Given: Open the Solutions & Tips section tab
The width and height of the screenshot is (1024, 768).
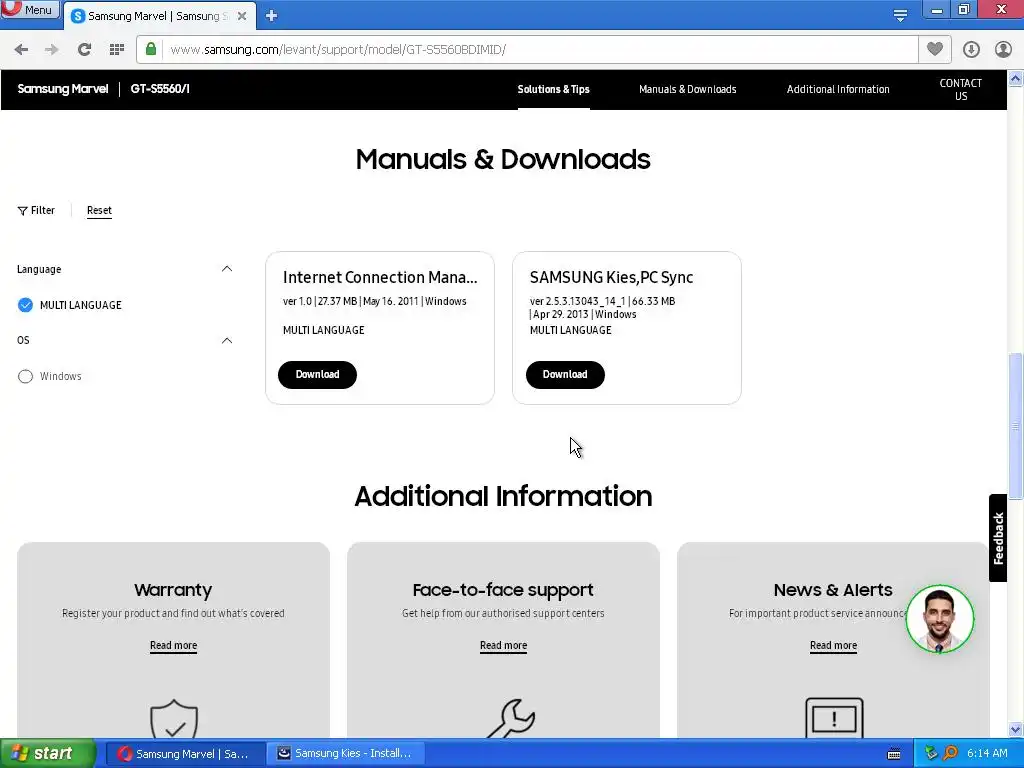Looking at the screenshot, I should click(553, 89).
